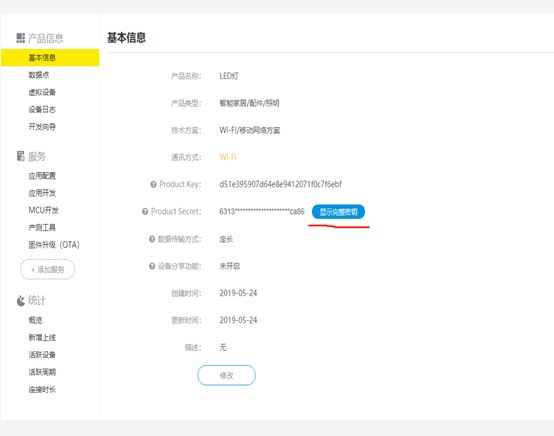Go to 设备日志 menu item
The image size is (554, 436).
click(x=42, y=110)
